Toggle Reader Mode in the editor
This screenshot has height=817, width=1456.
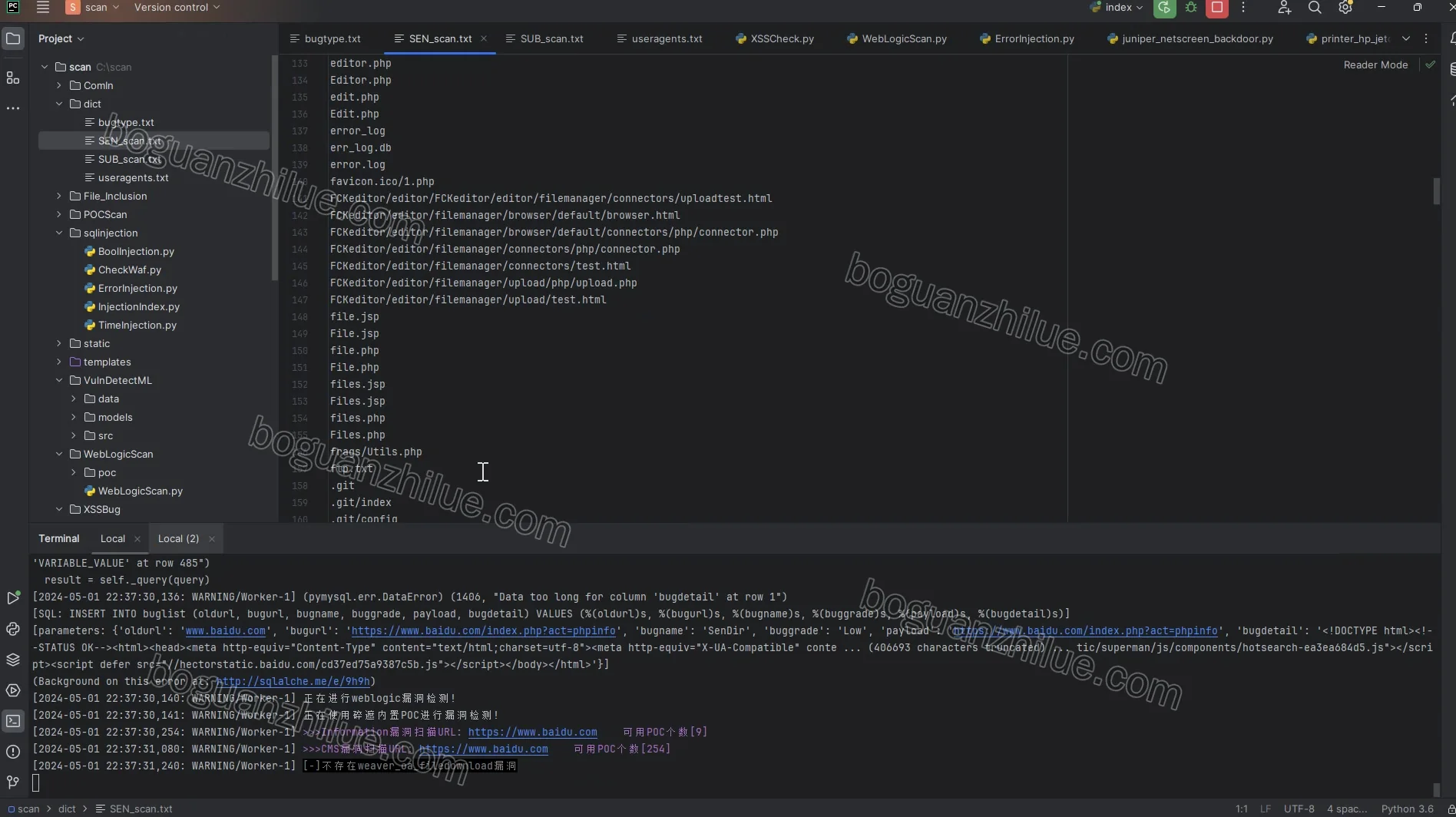click(1375, 65)
